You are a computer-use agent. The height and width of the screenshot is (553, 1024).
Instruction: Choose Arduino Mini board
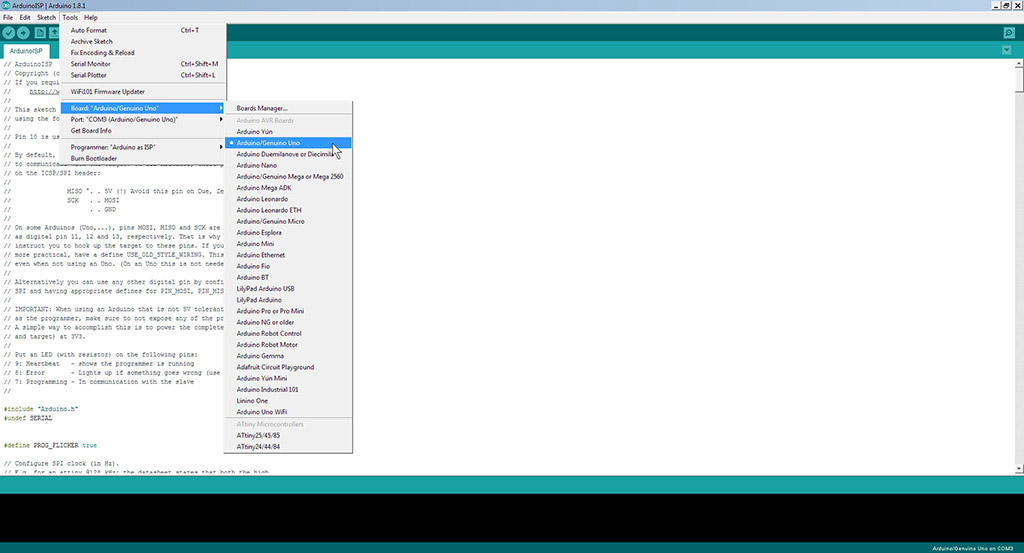[288, 244]
